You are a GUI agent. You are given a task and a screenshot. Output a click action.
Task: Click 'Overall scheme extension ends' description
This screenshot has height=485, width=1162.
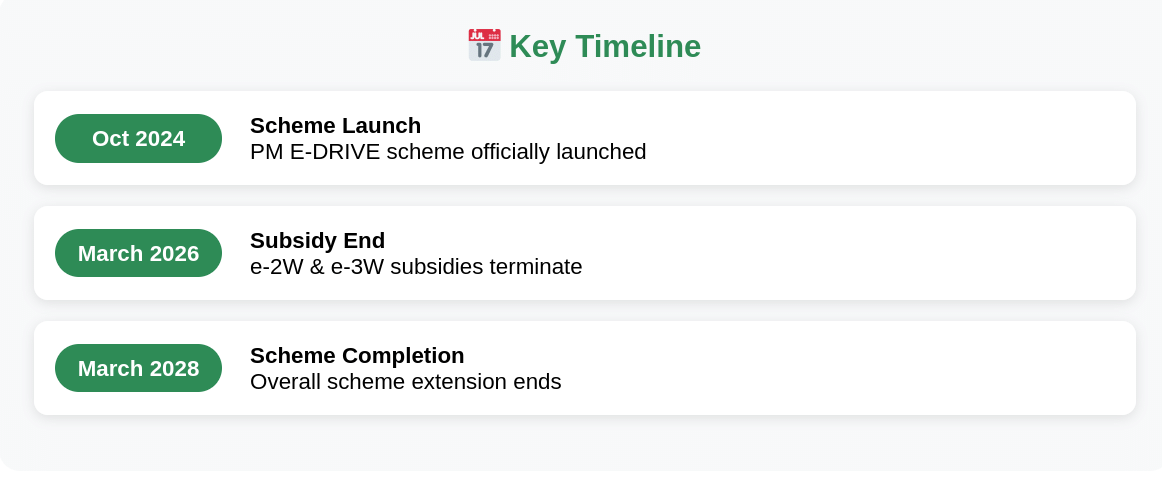click(x=405, y=382)
